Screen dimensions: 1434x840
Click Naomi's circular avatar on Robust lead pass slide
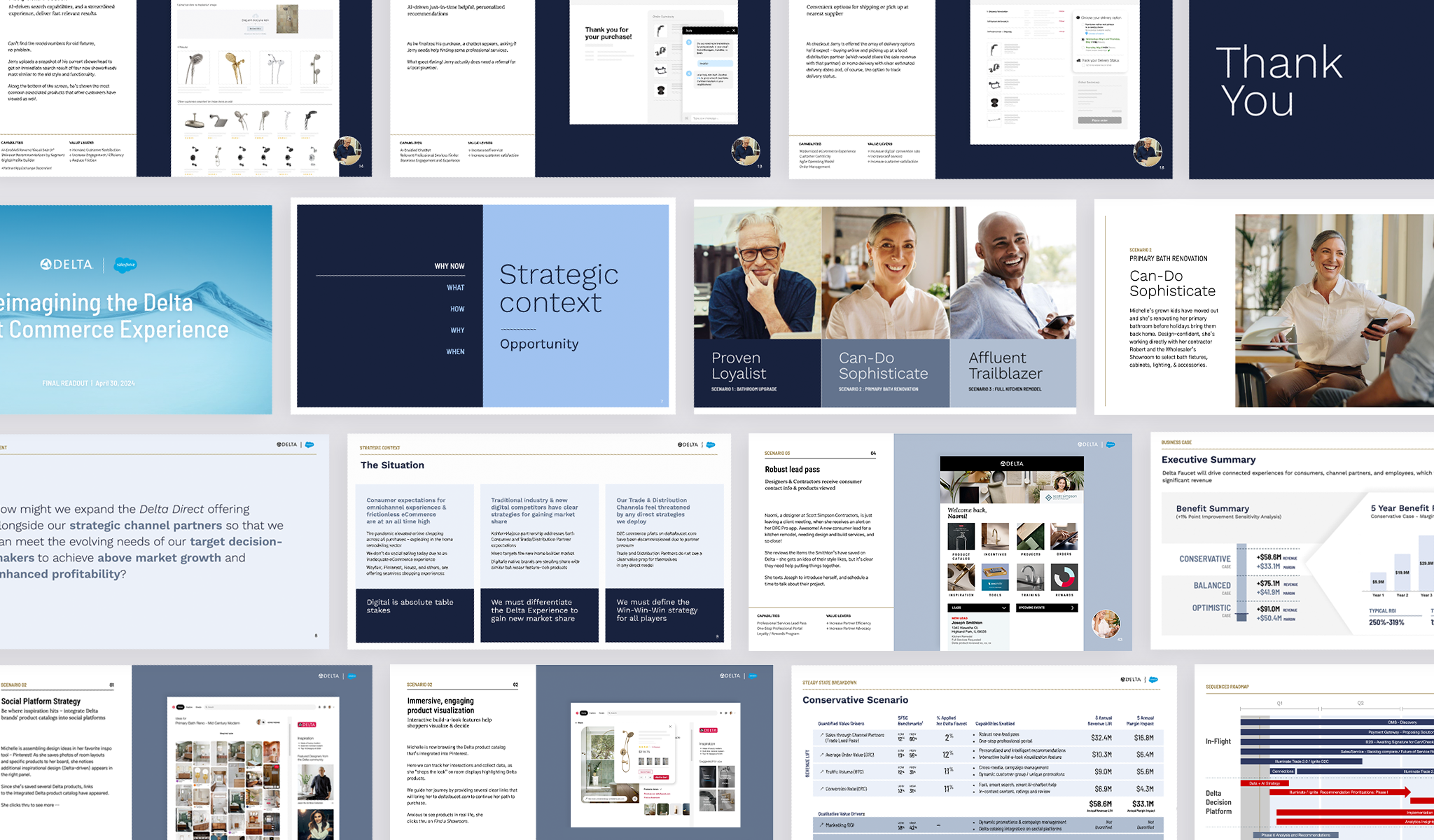tap(1106, 623)
